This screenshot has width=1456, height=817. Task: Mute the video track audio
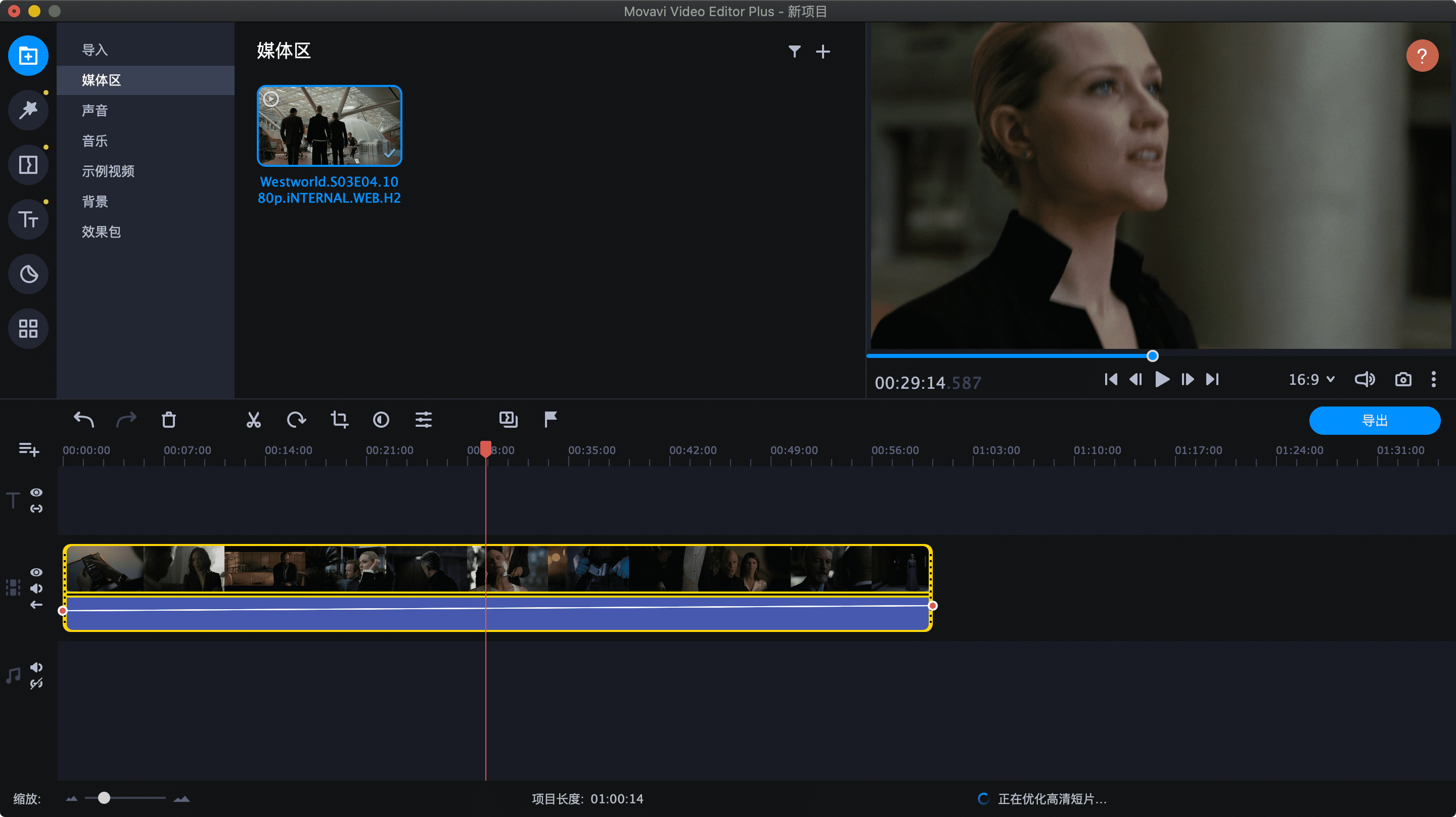click(36, 588)
